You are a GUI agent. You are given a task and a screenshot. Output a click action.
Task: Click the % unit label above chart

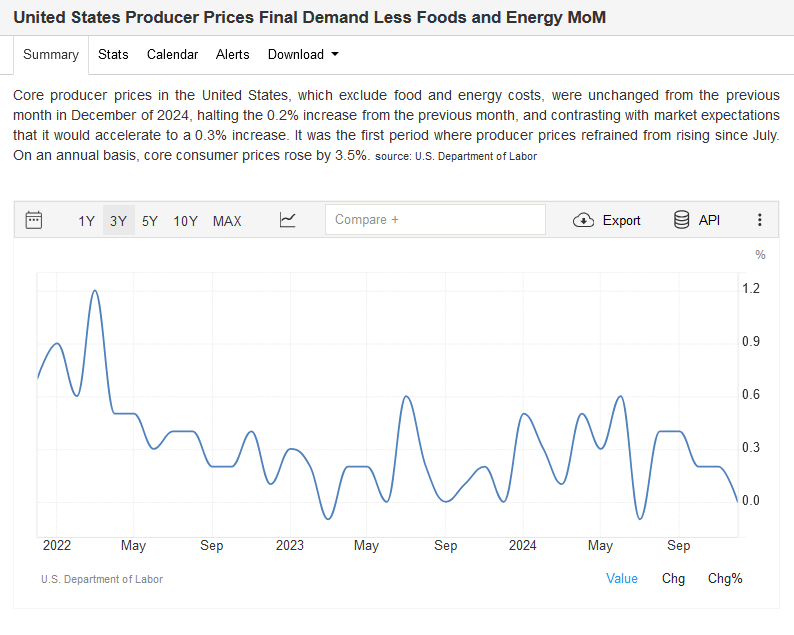(x=760, y=255)
